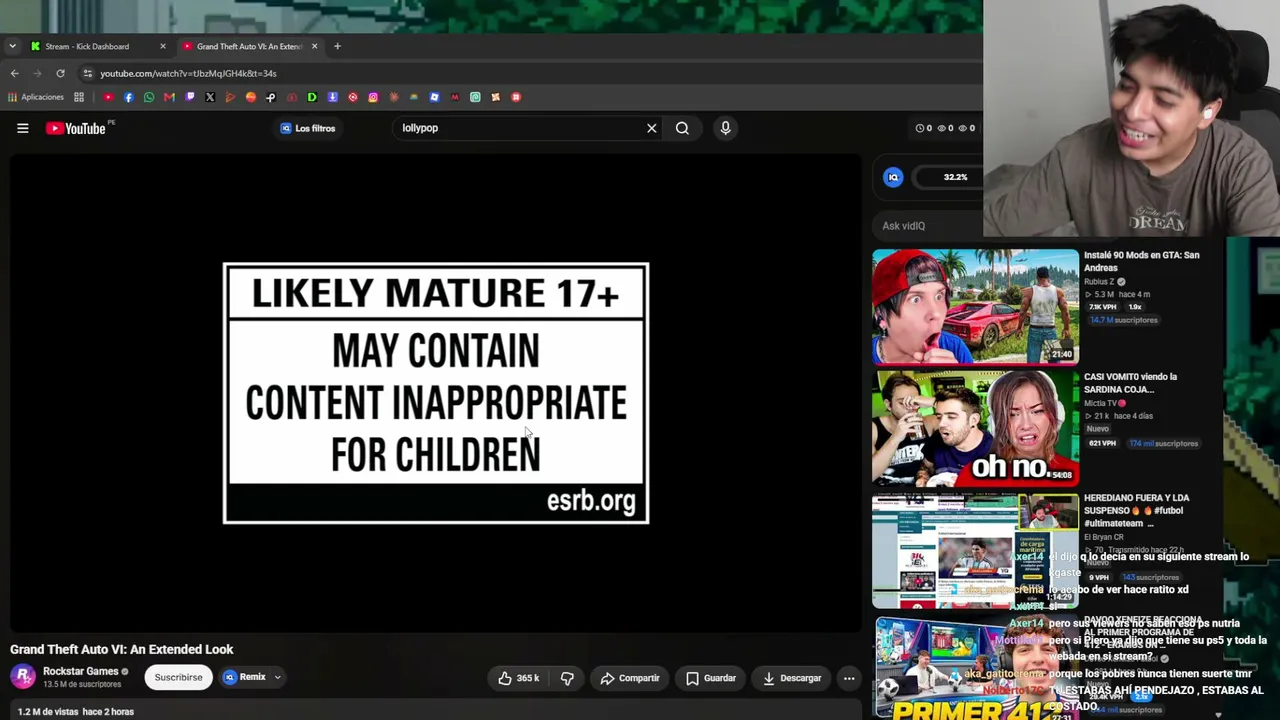This screenshot has width=1280, height=720.
Task: Click the 'Grand Theft Auto VI: An Extended Look' title
Action: (122, 649)
